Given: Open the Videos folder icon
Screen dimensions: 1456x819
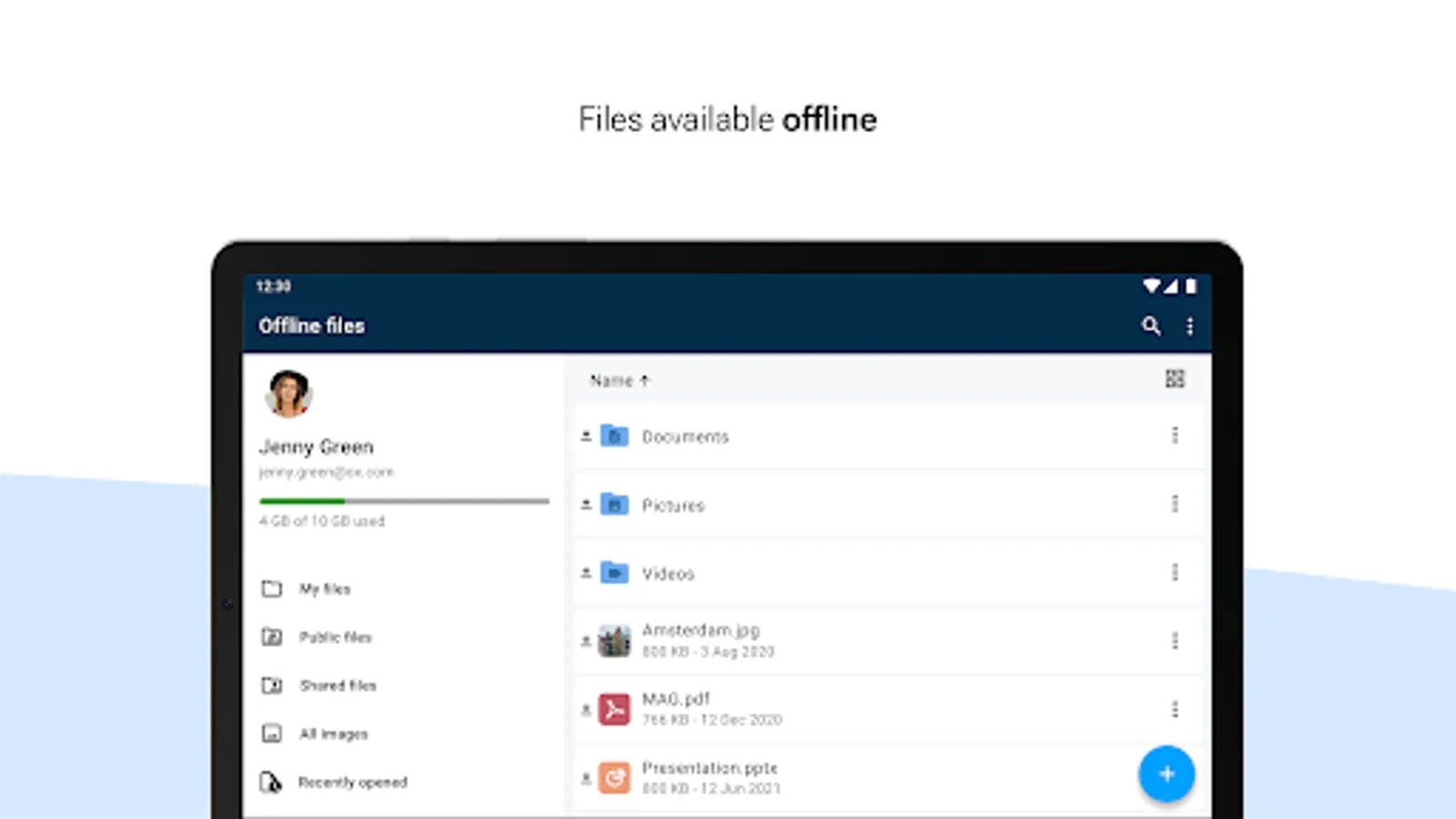Looking at the screenshot, I should 615,572.
